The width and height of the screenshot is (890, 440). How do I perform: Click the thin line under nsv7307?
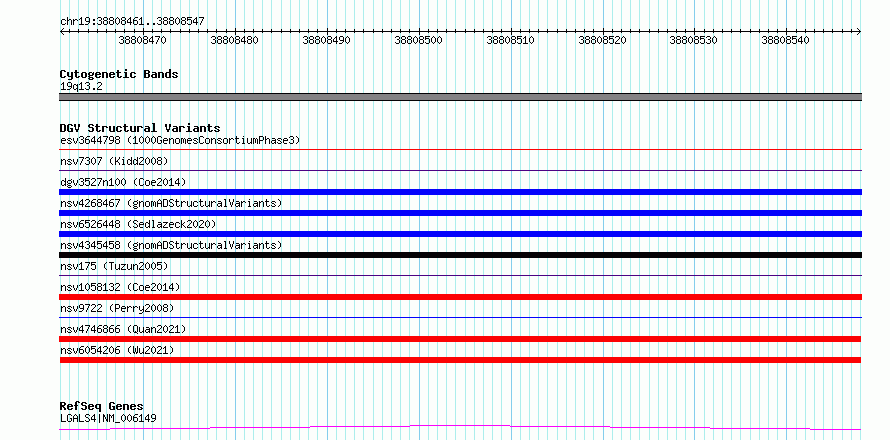coord(460,170)
